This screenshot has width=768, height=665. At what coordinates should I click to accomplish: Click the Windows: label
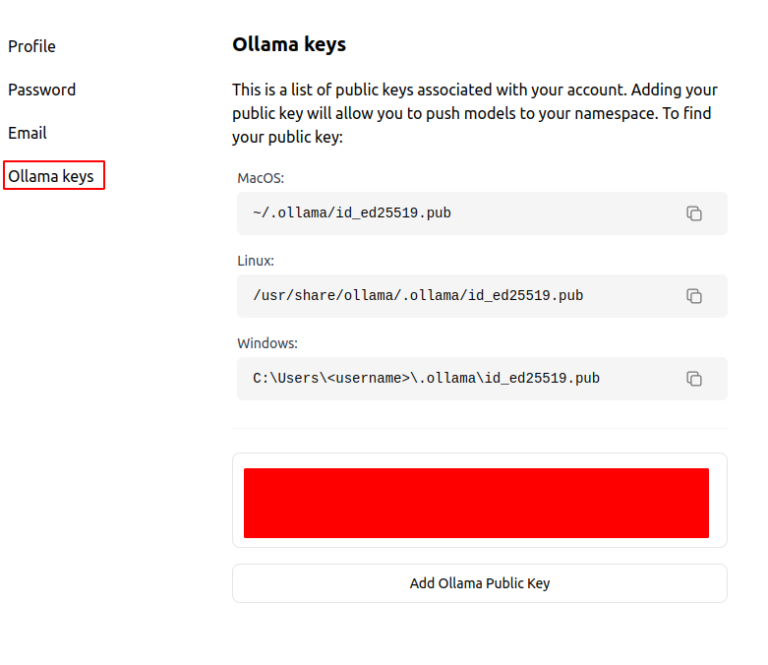(x=267, y=343)
